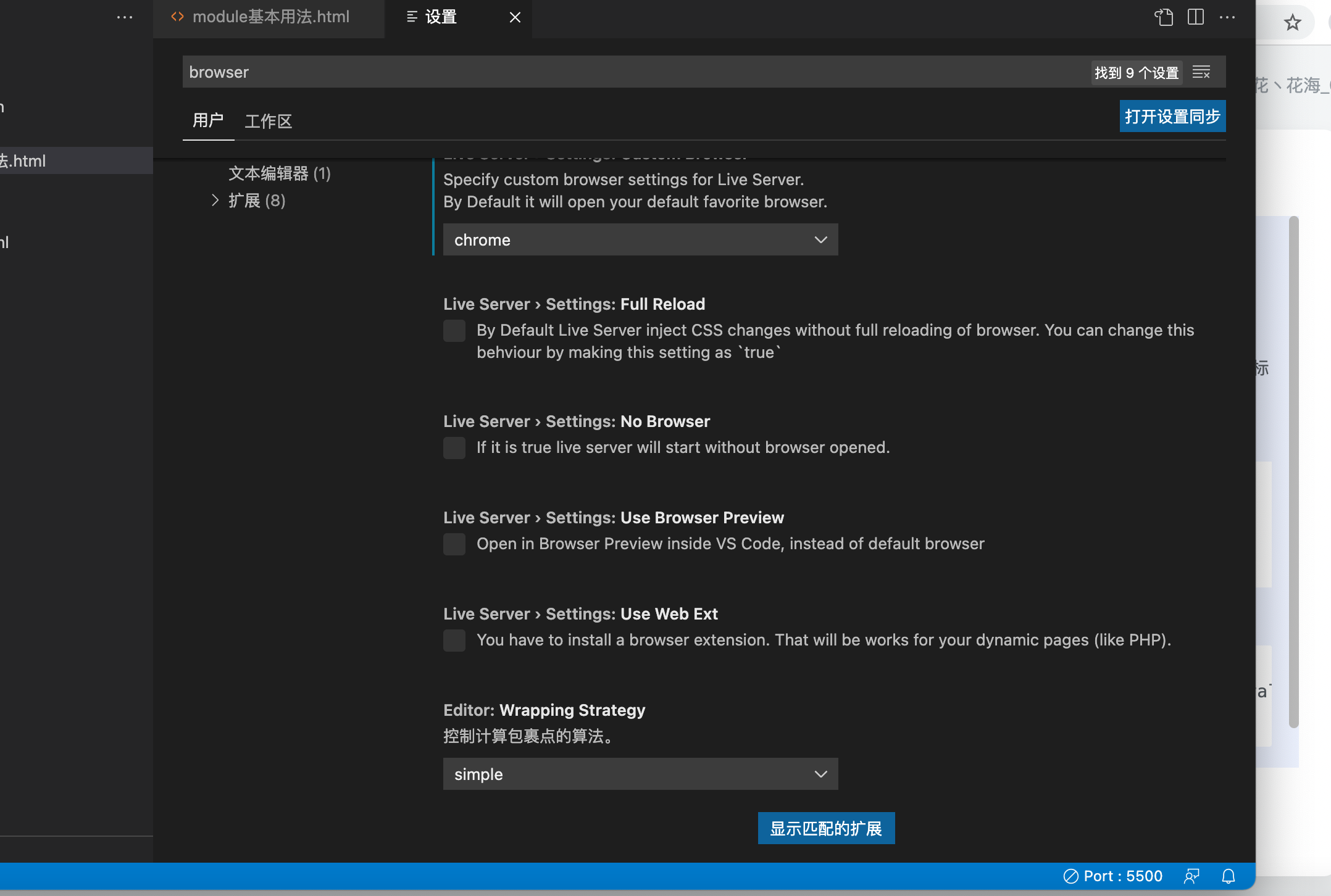Click the Live Server Port 5500 status
The width and height of the screenshot is (1331, 896).
click(1113, 876)
